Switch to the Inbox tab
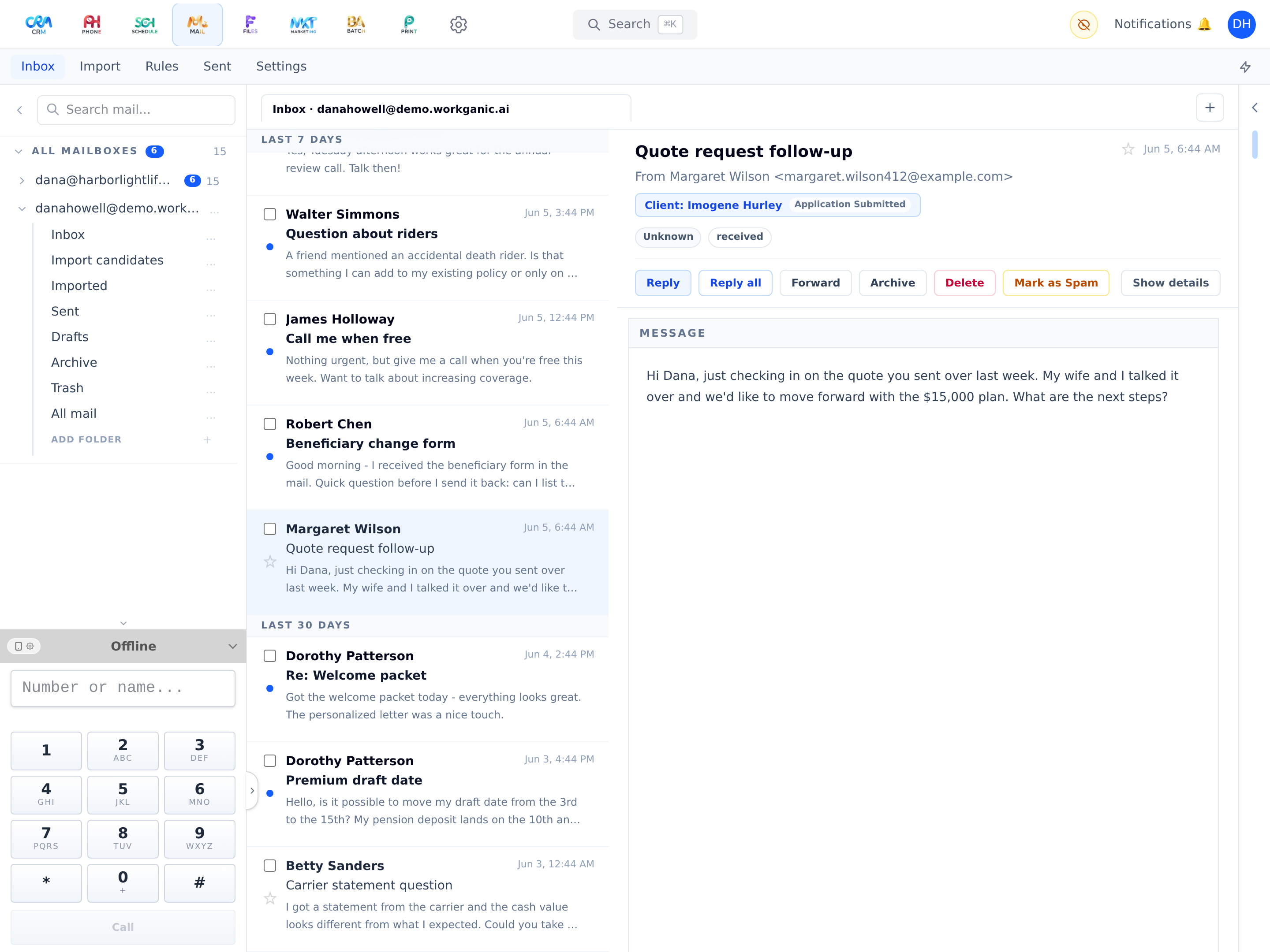Viewport: 1270px width, 952px height. click(38, 67)
